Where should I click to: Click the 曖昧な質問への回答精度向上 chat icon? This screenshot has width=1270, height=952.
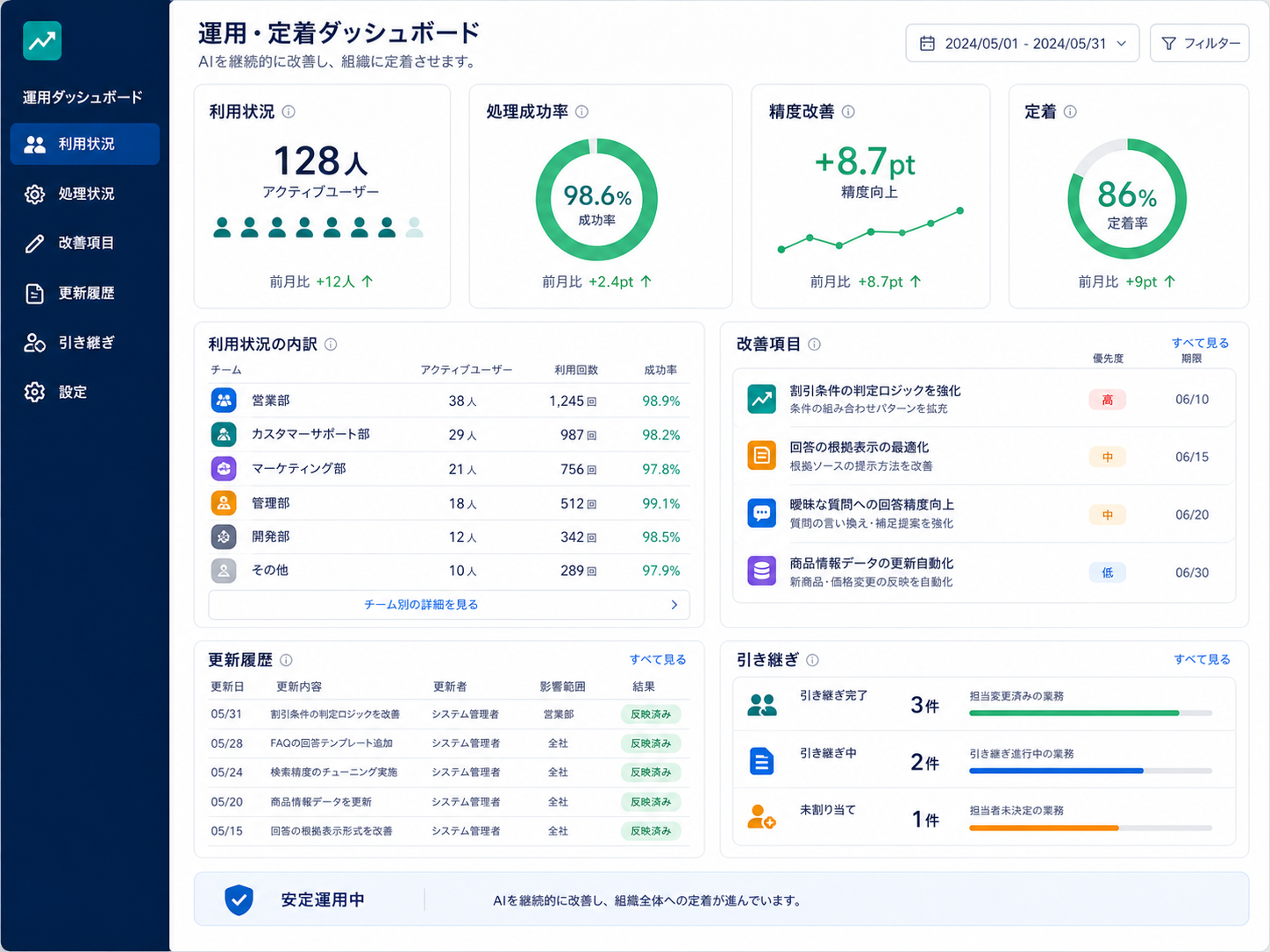pyautogui.click(x=761, y=514)
